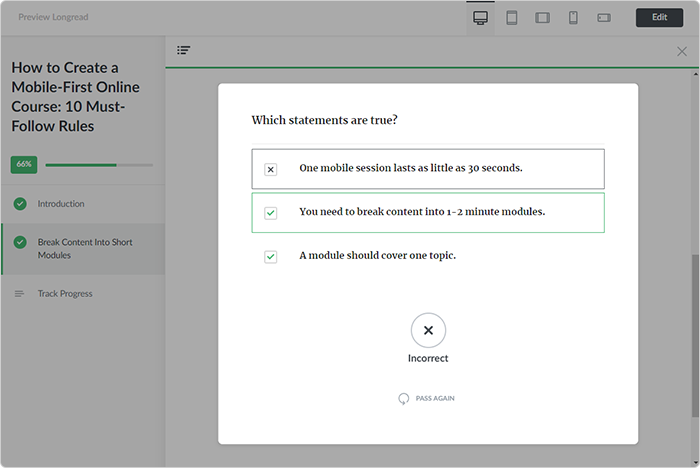
Task: Click the lines icon beside Track Progress
Action: coord(19,293)
